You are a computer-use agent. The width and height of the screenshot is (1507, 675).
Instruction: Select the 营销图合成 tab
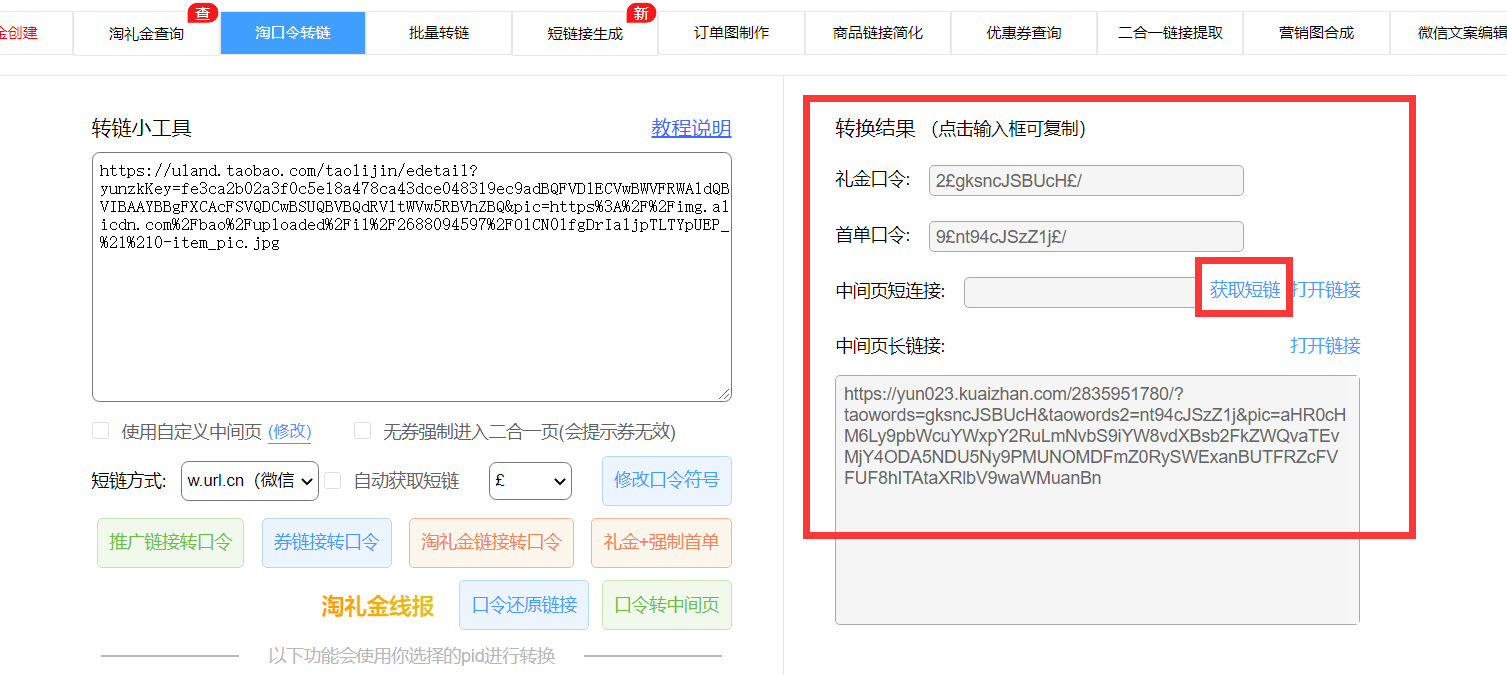pos(1317,33)
